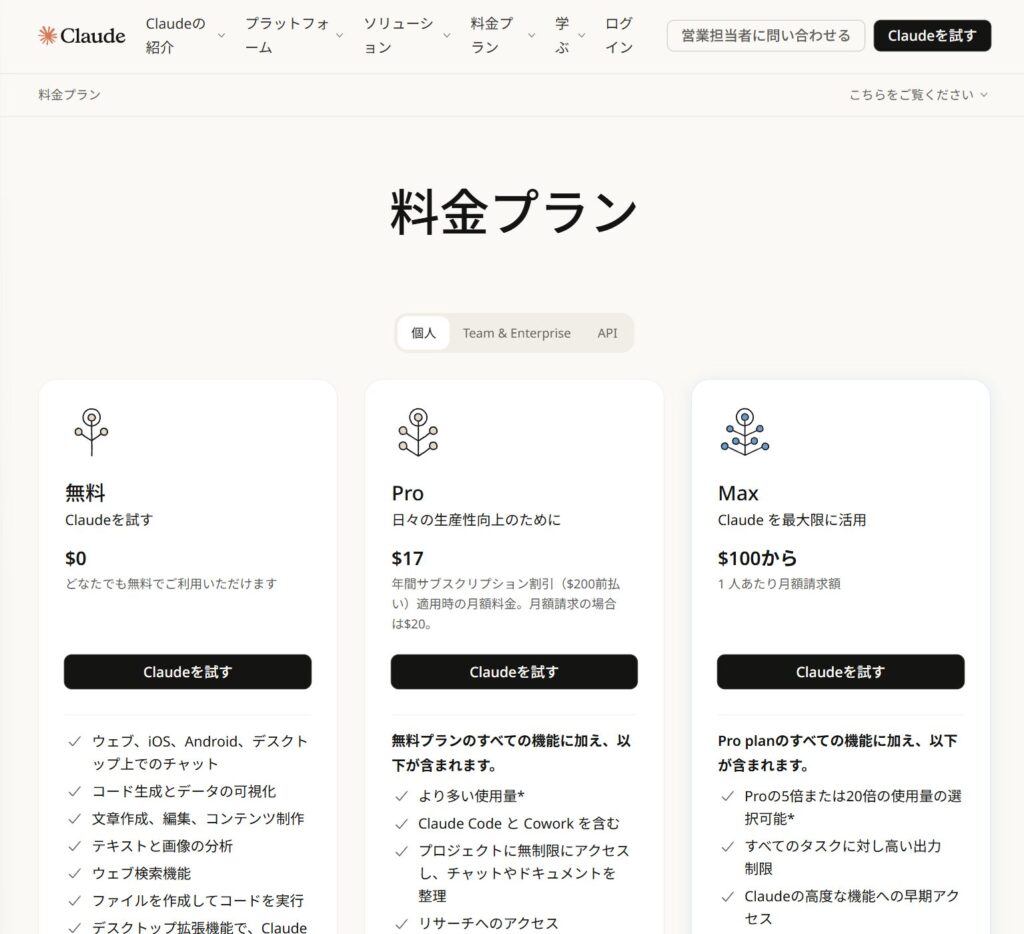Click the 営業担当者に問い合わせる button

765,35
